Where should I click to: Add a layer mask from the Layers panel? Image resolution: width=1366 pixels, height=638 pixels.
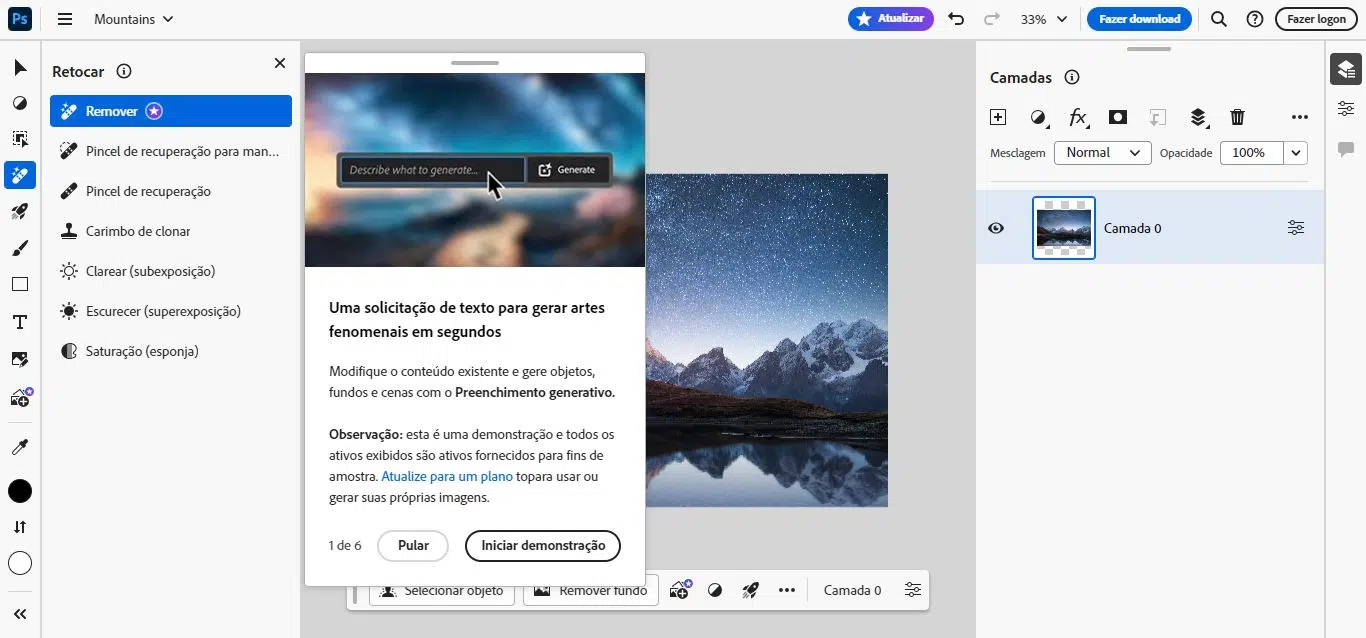(1118, 117)
